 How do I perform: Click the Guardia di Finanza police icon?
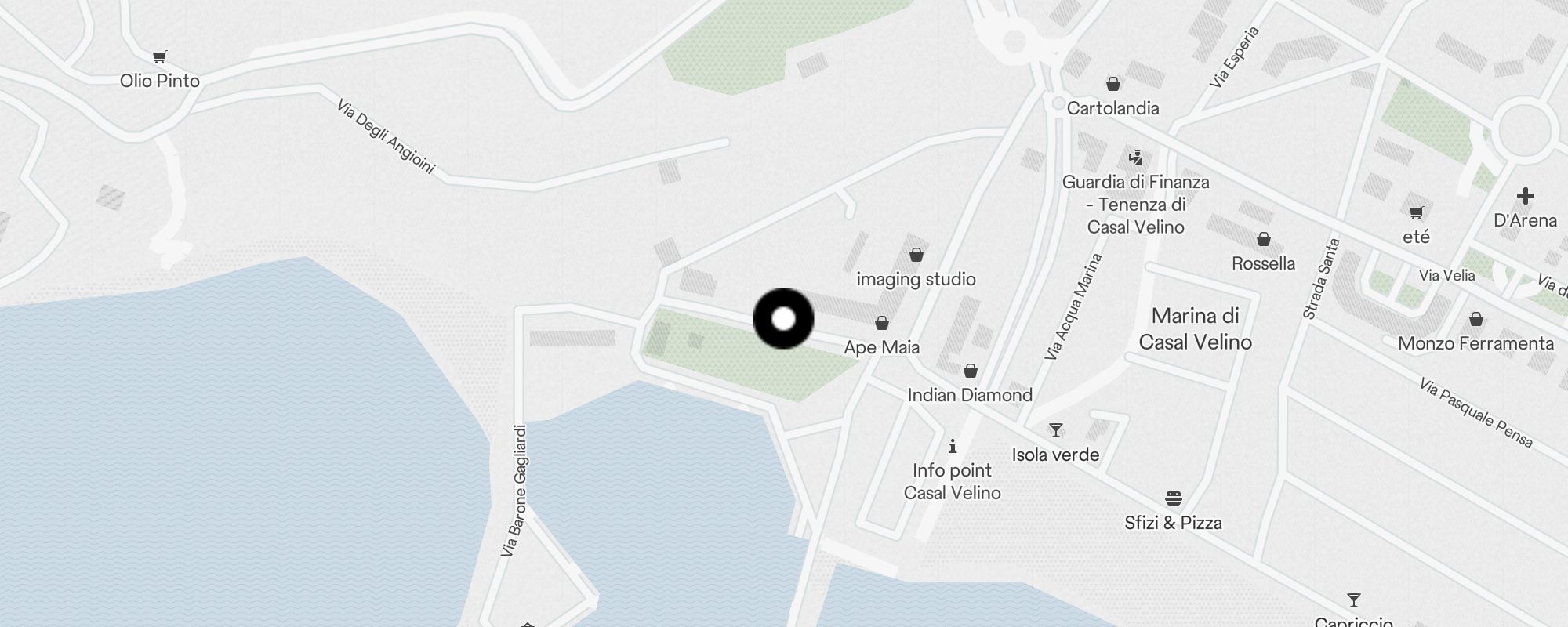click(x=1135, y=157)
